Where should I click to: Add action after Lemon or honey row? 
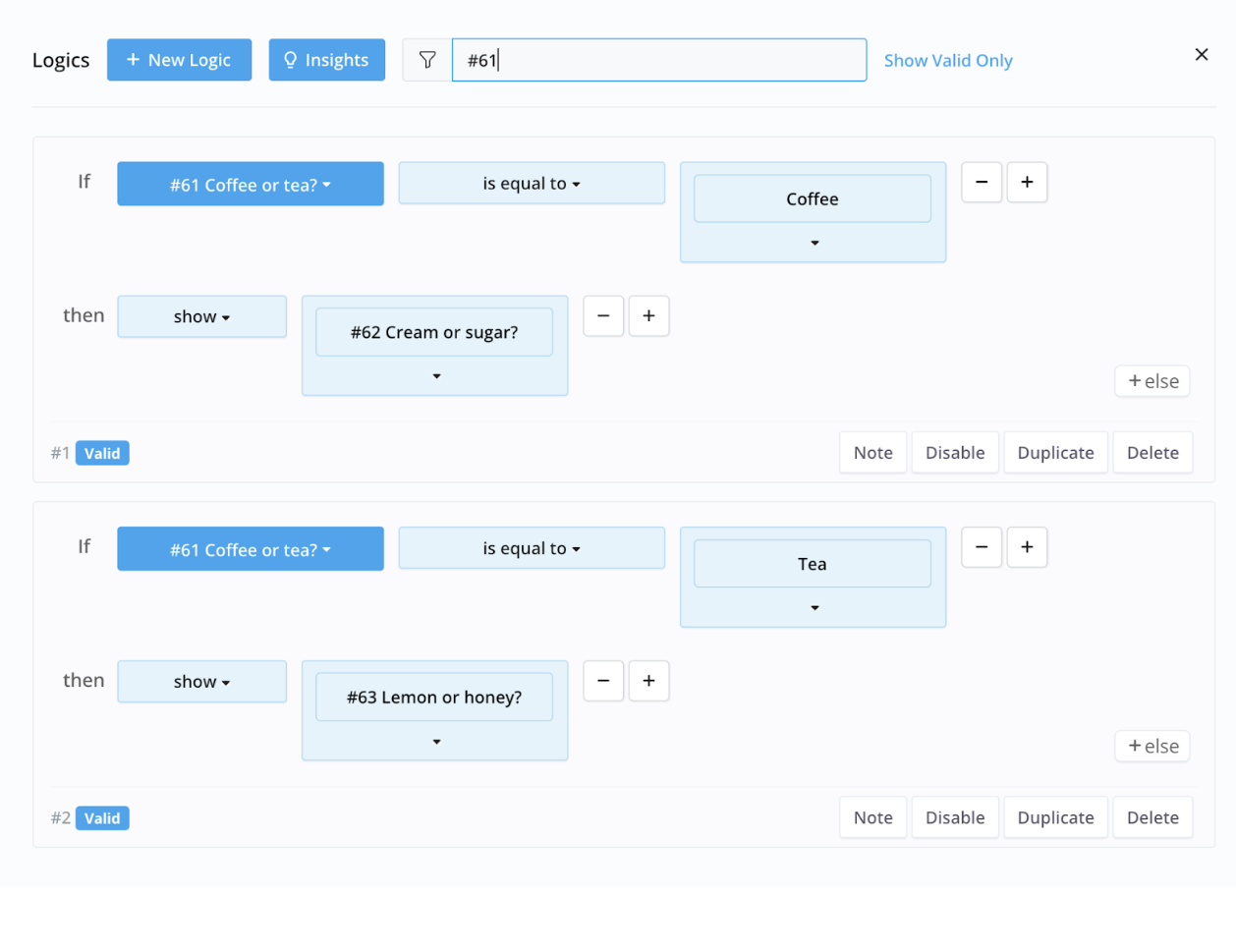tap(648, 681)
